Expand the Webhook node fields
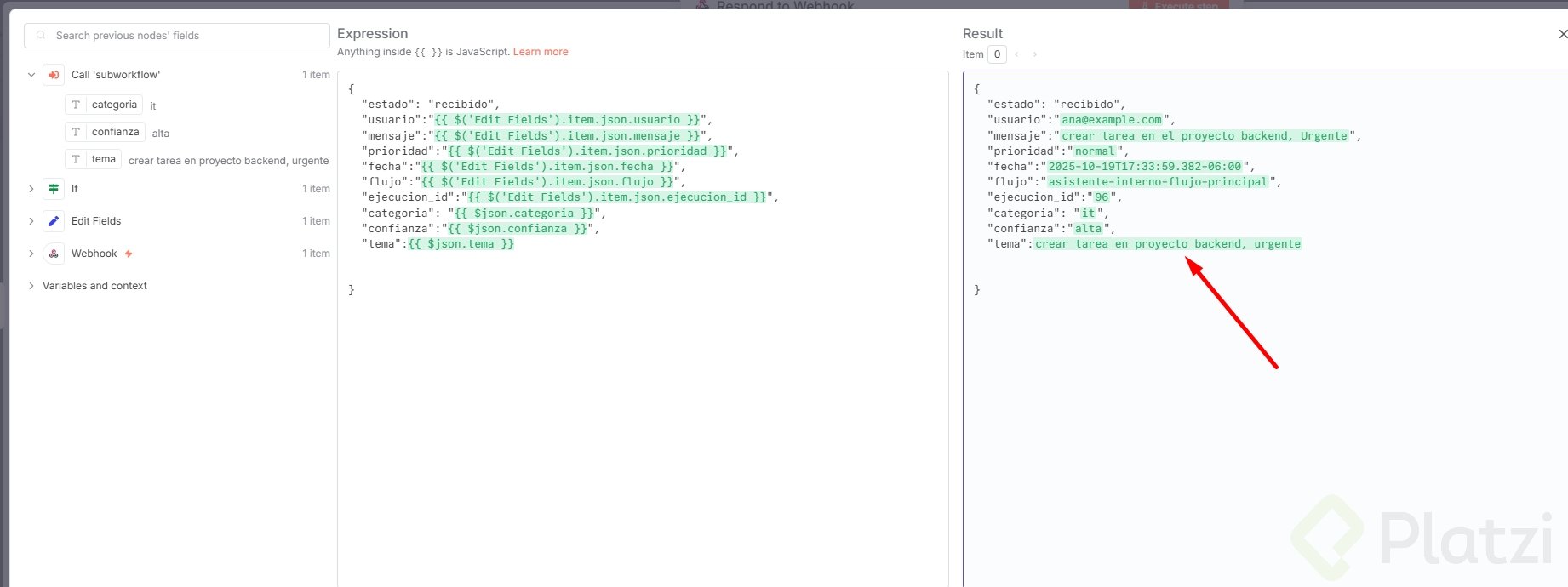This screenshot has height=587, width=1568. click(31, 254)
